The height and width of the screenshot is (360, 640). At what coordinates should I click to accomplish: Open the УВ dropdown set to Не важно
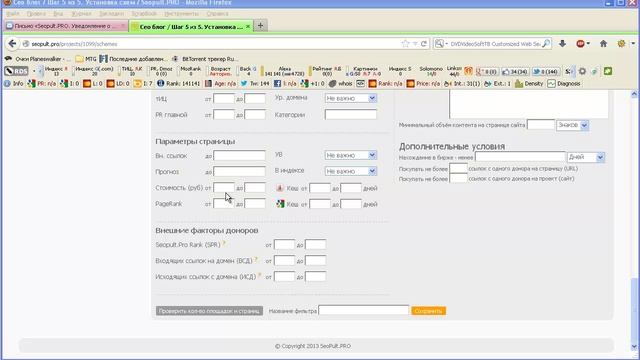point(350,156)
